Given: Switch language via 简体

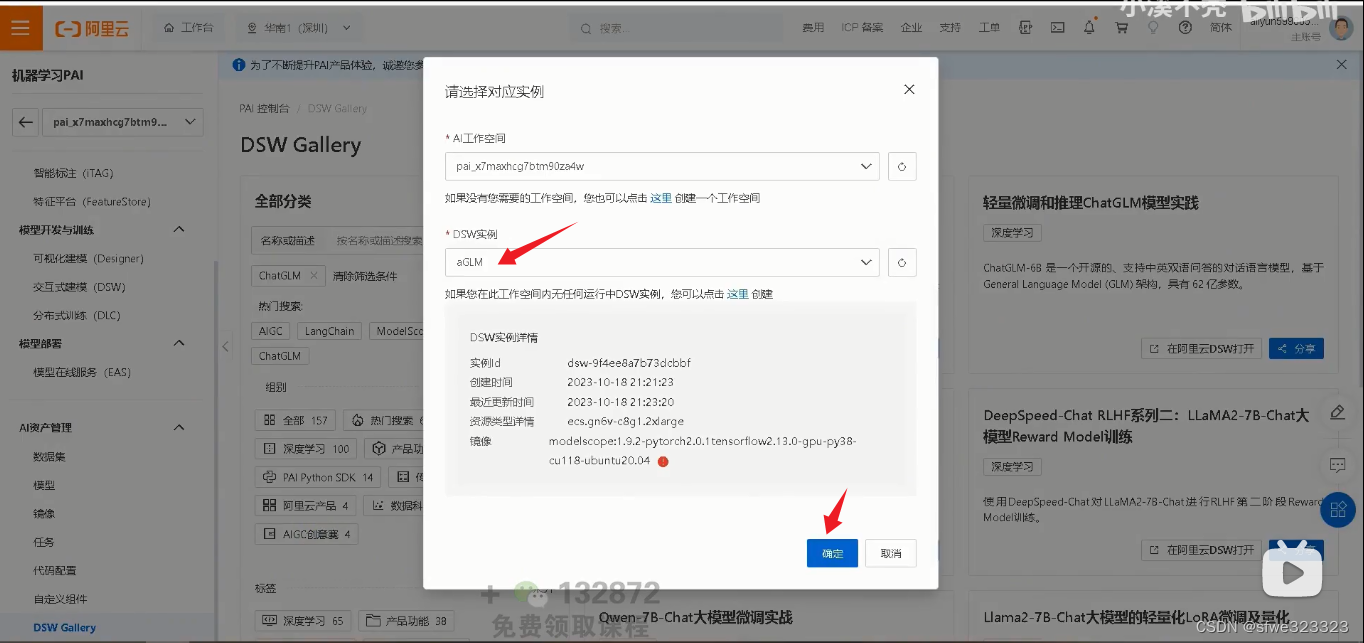Looking at the screenshot, I should coord(1221,28).
